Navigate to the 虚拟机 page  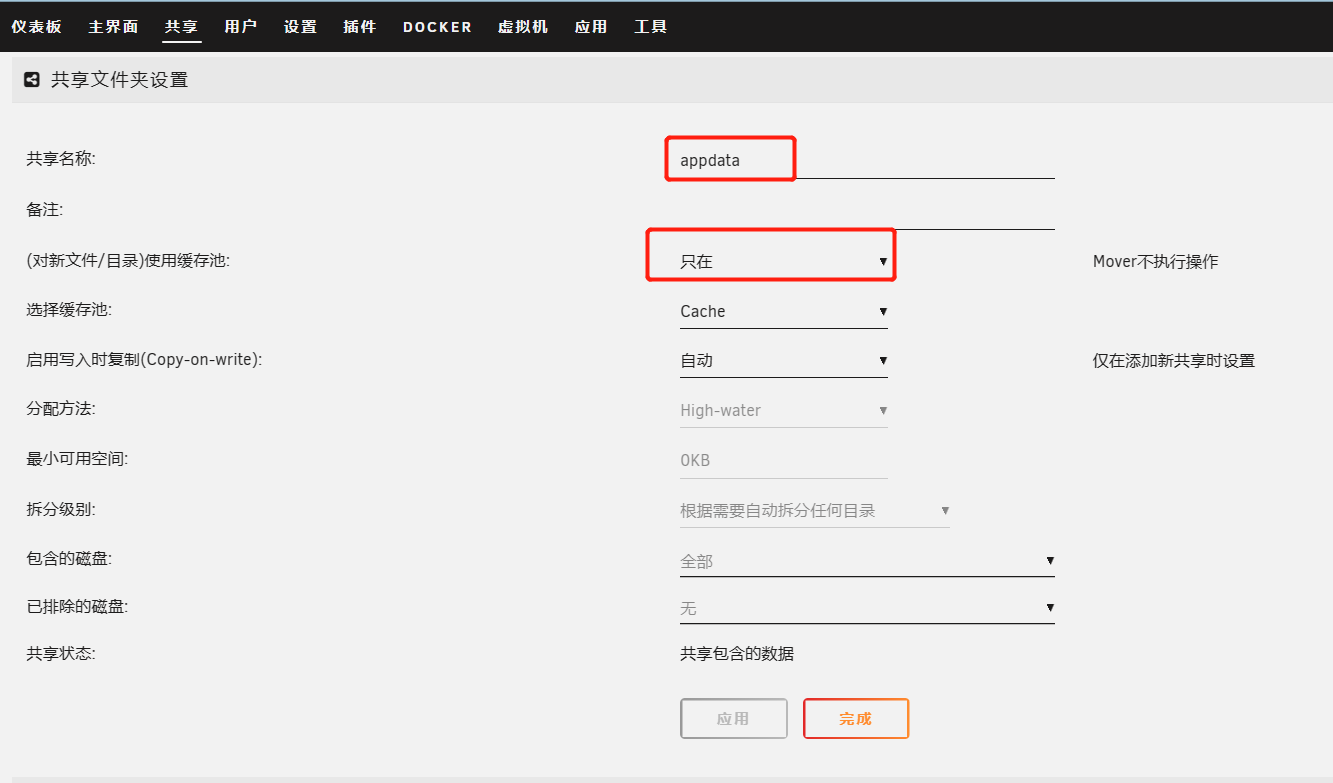point(523,27)
